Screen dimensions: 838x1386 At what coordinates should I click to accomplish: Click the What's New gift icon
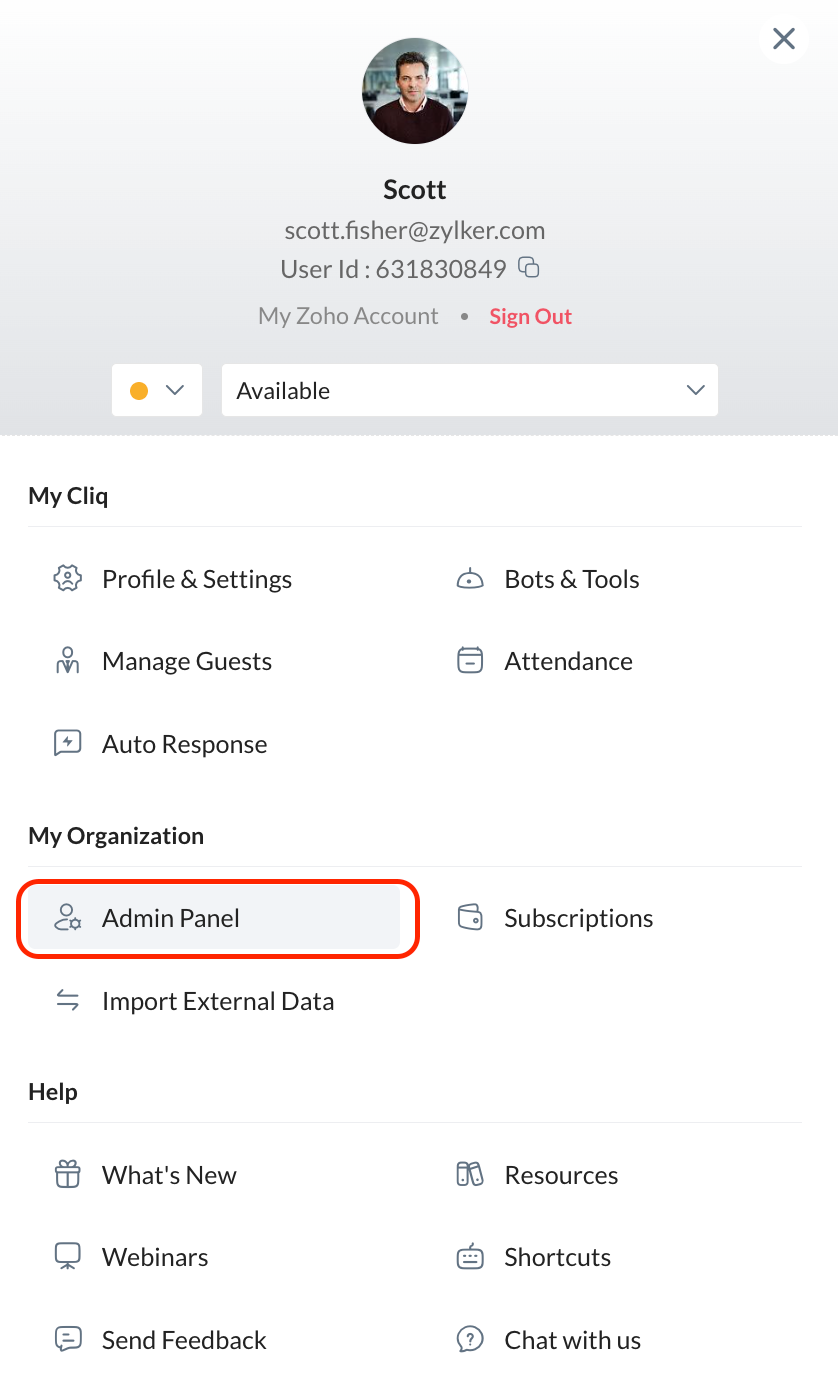coord(67,1175)
